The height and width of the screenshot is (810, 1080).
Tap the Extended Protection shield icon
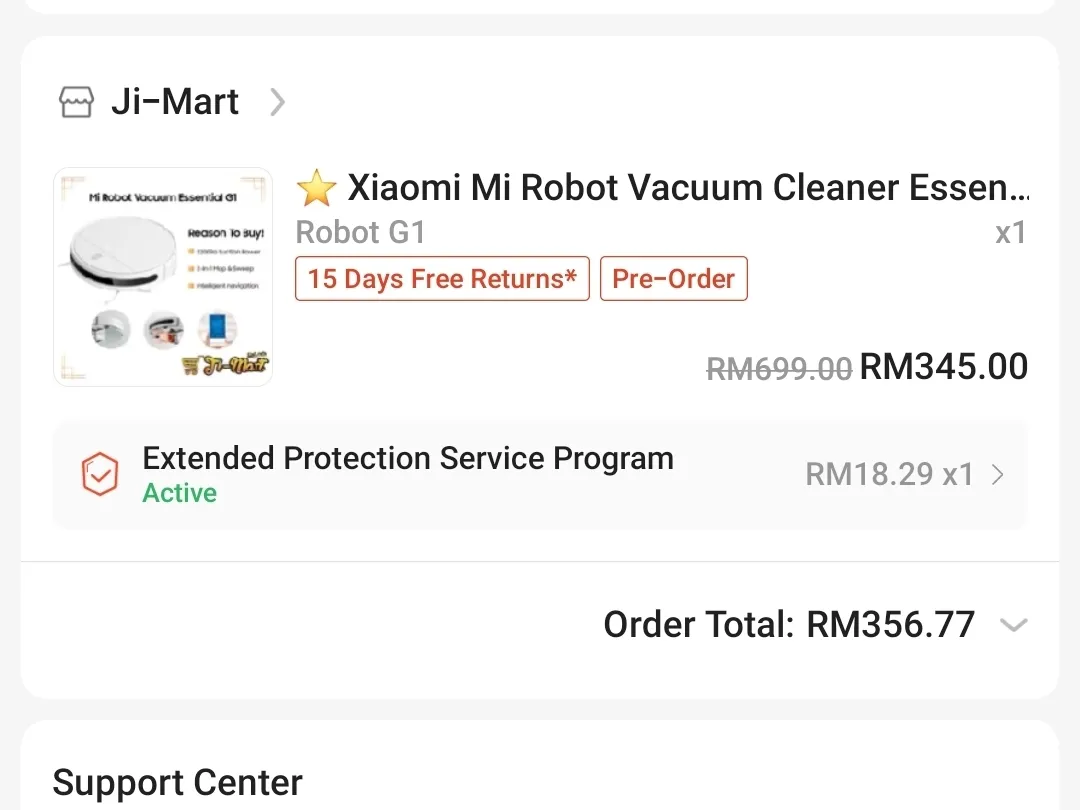[x=100, y=475]
